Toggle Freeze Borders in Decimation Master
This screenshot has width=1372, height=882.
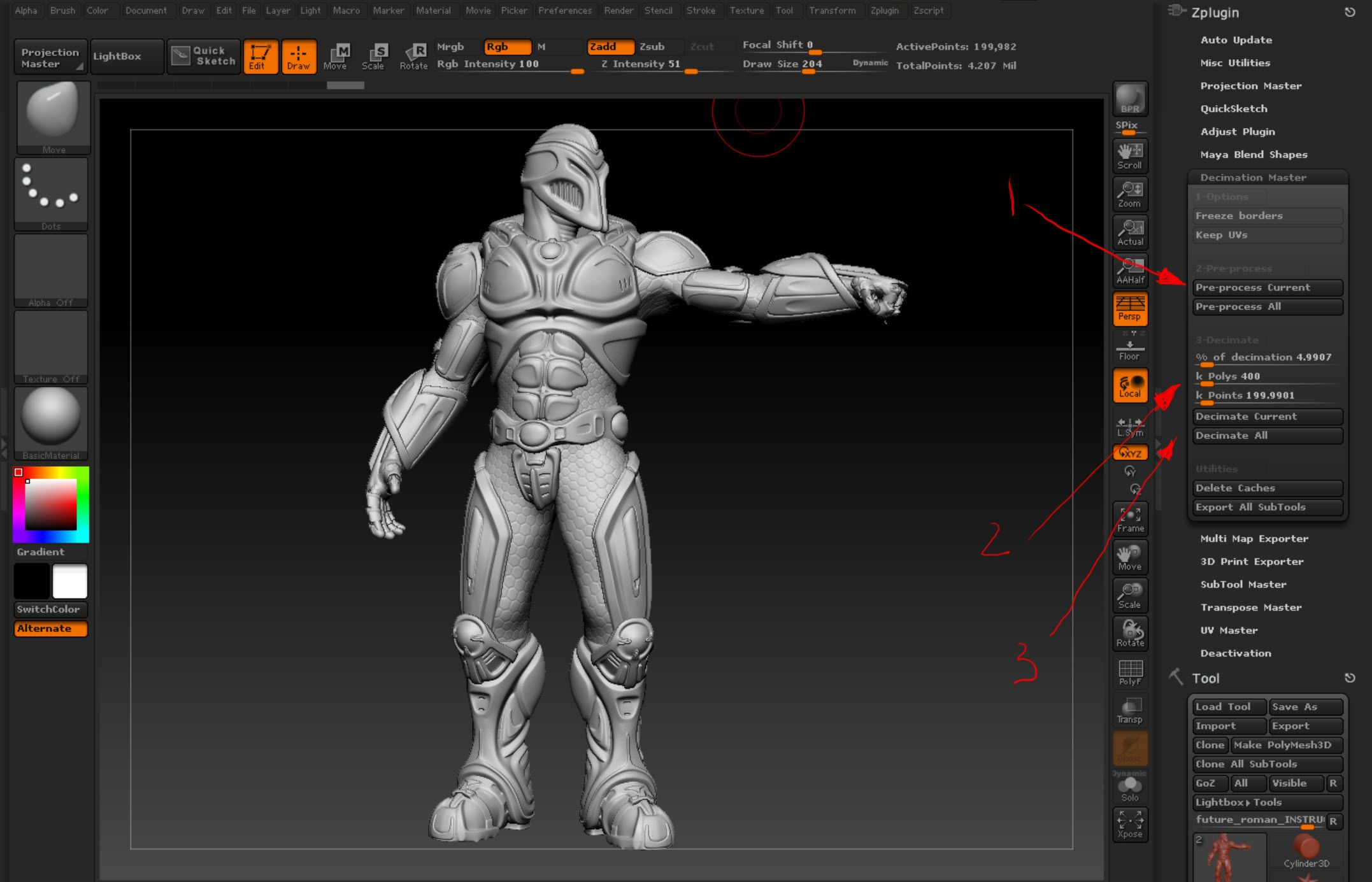coord(1266,216)
